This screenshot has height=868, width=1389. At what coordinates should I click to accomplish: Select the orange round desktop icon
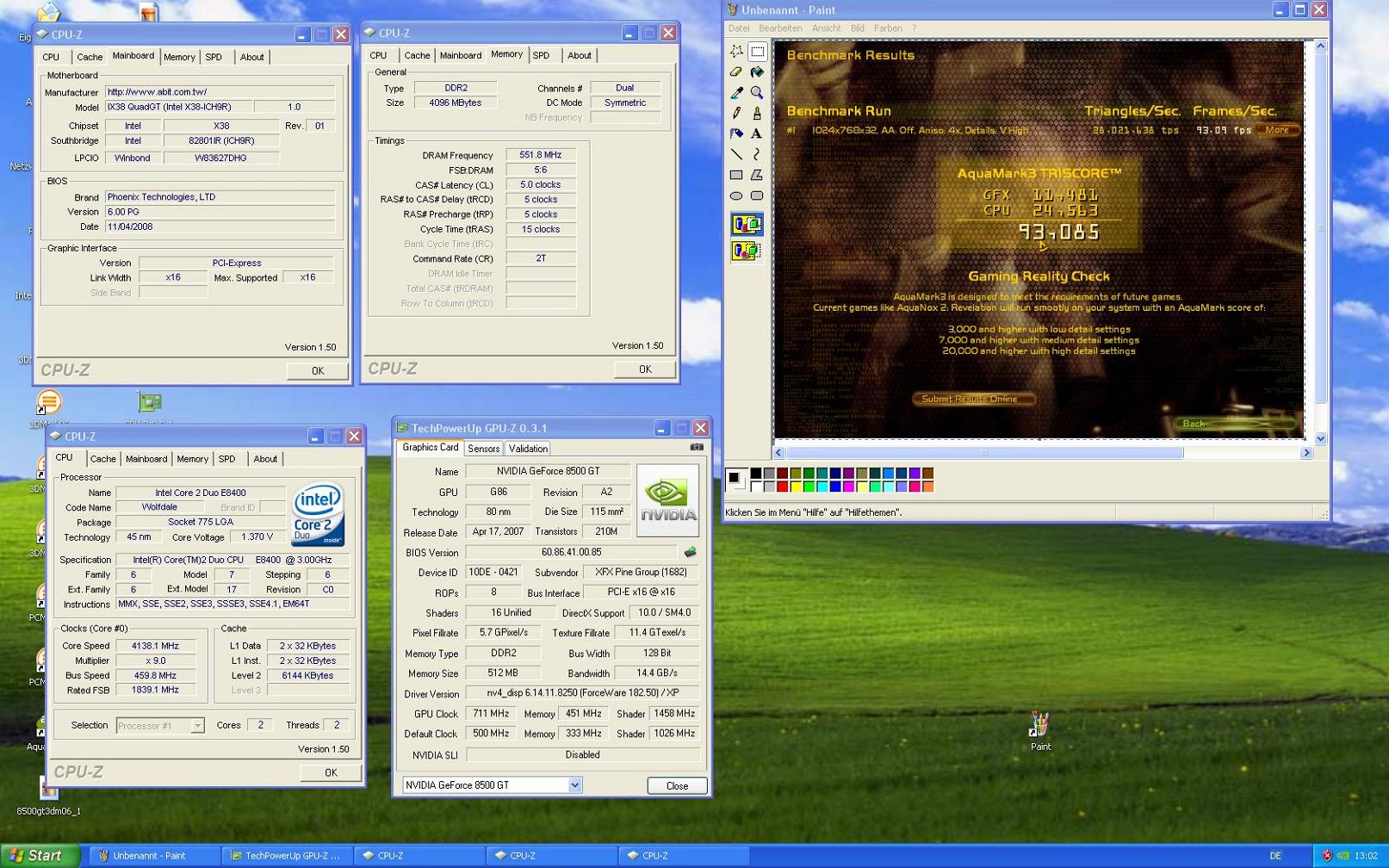tap(49, 402)
